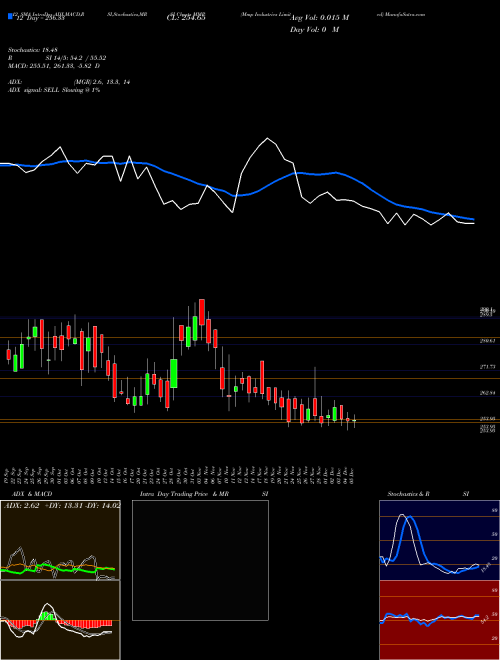Click the green MACD histogram bars
500x660 pixels.
(x=47, y=615)
